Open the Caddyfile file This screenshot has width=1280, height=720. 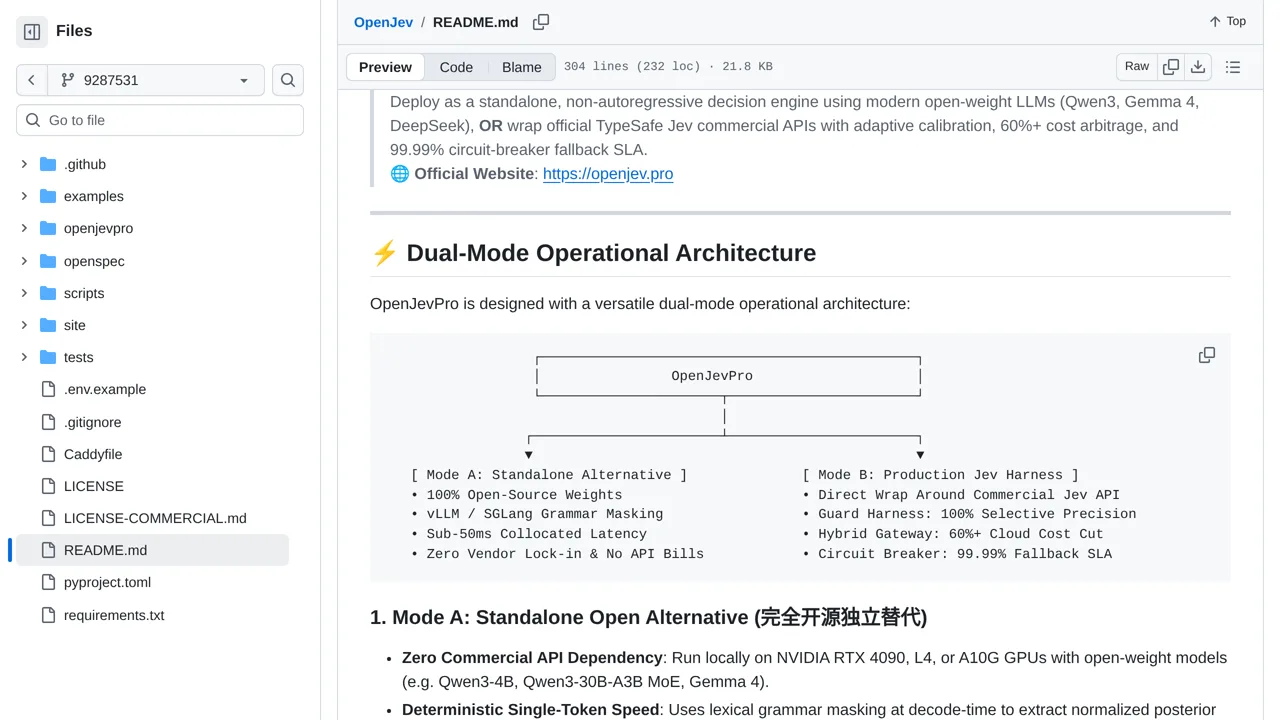click(x=93, y=454)
